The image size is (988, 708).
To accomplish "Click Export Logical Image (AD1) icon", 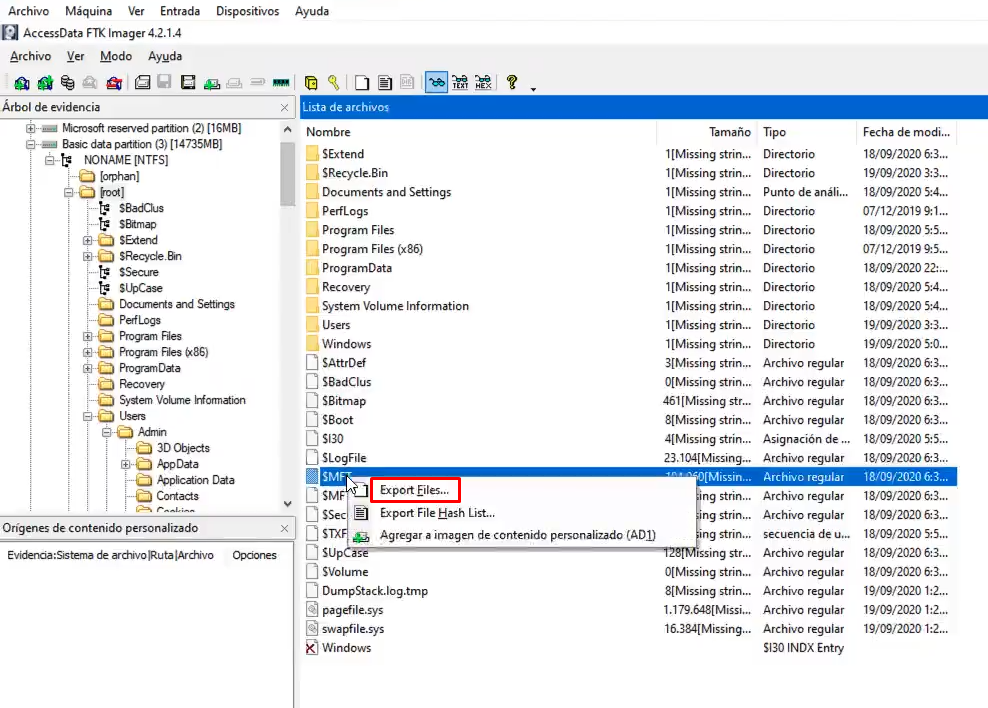I will 188,83.
